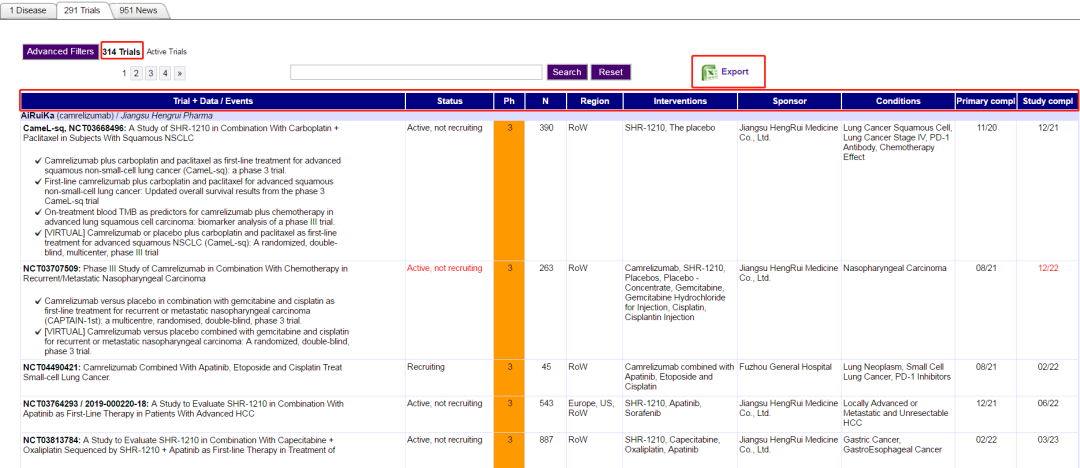Go to results page 2

click(136, 72)
